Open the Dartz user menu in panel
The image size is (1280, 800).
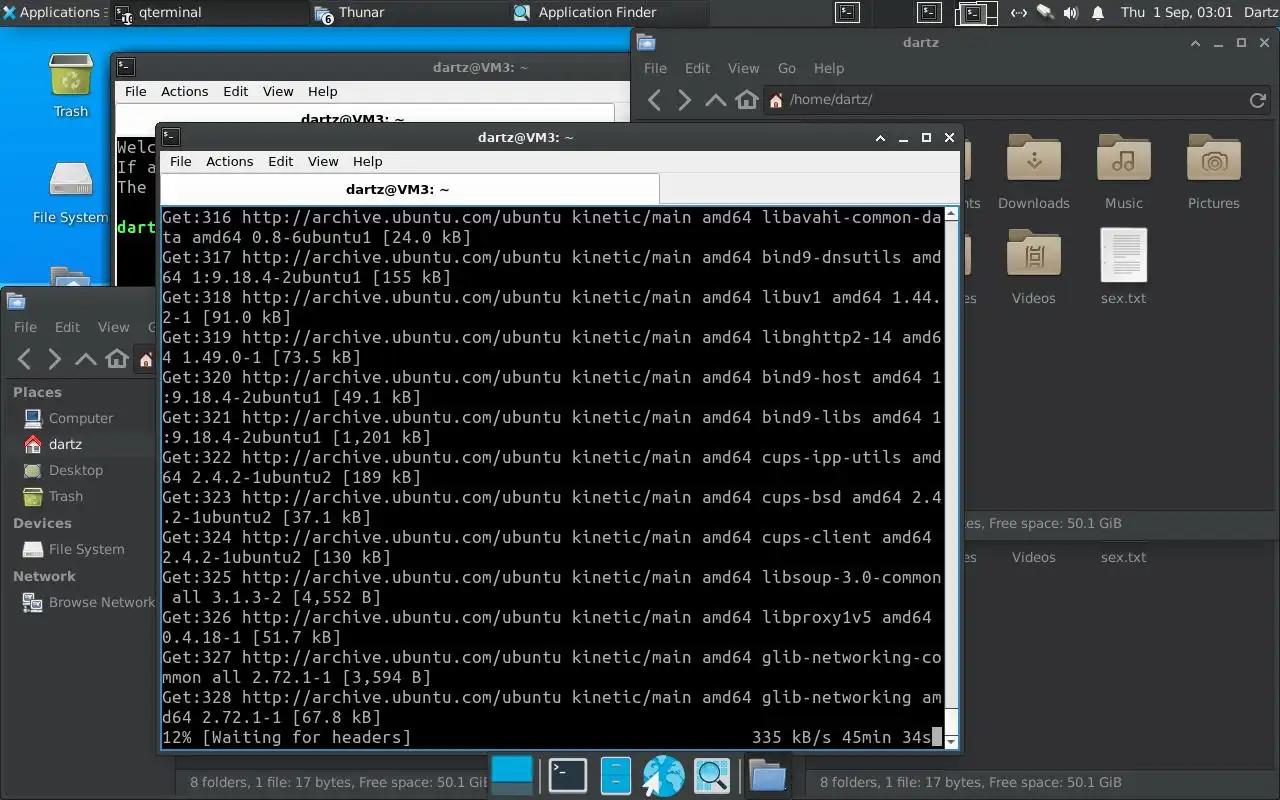click(1260, 13)
